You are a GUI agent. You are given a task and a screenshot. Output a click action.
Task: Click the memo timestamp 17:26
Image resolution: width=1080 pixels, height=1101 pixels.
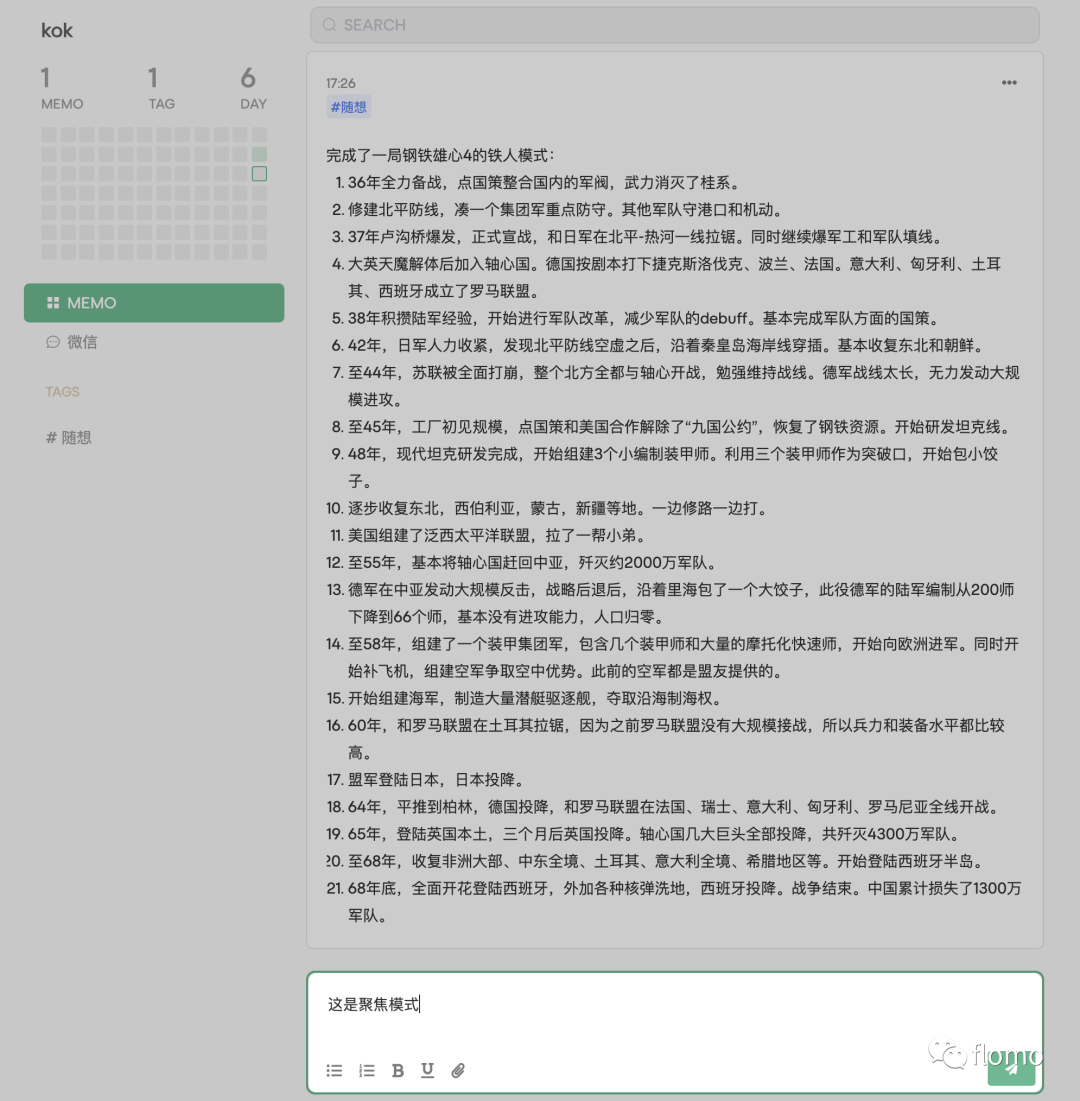[341, 84]
